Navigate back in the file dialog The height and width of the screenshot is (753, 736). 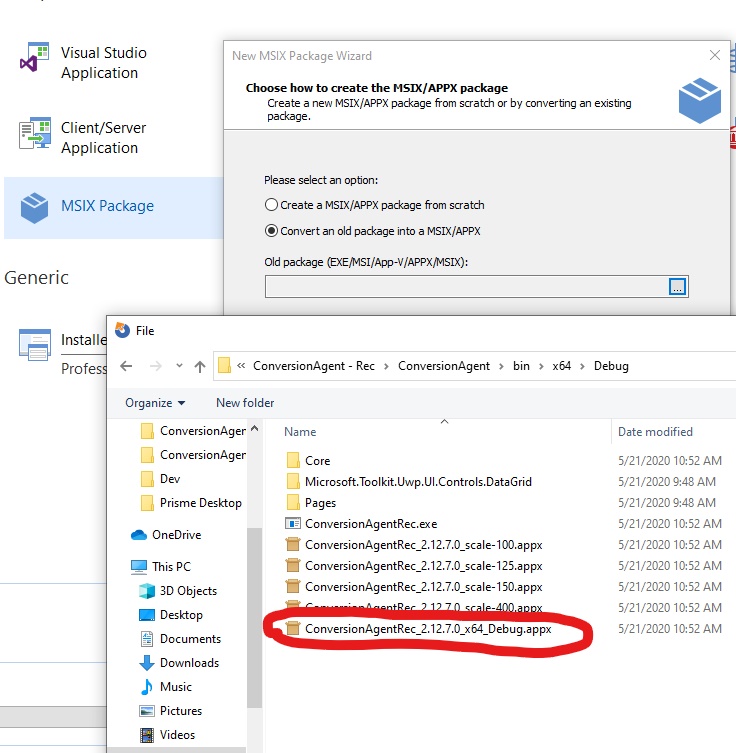coord(126,366)
